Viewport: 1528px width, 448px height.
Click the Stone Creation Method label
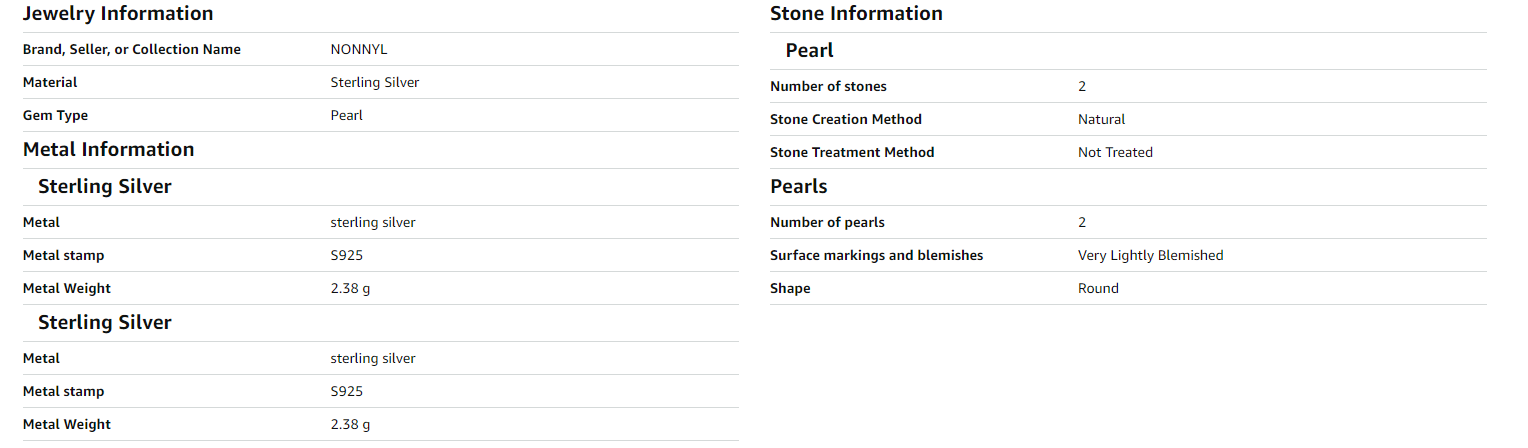click(x=846, y=120)
